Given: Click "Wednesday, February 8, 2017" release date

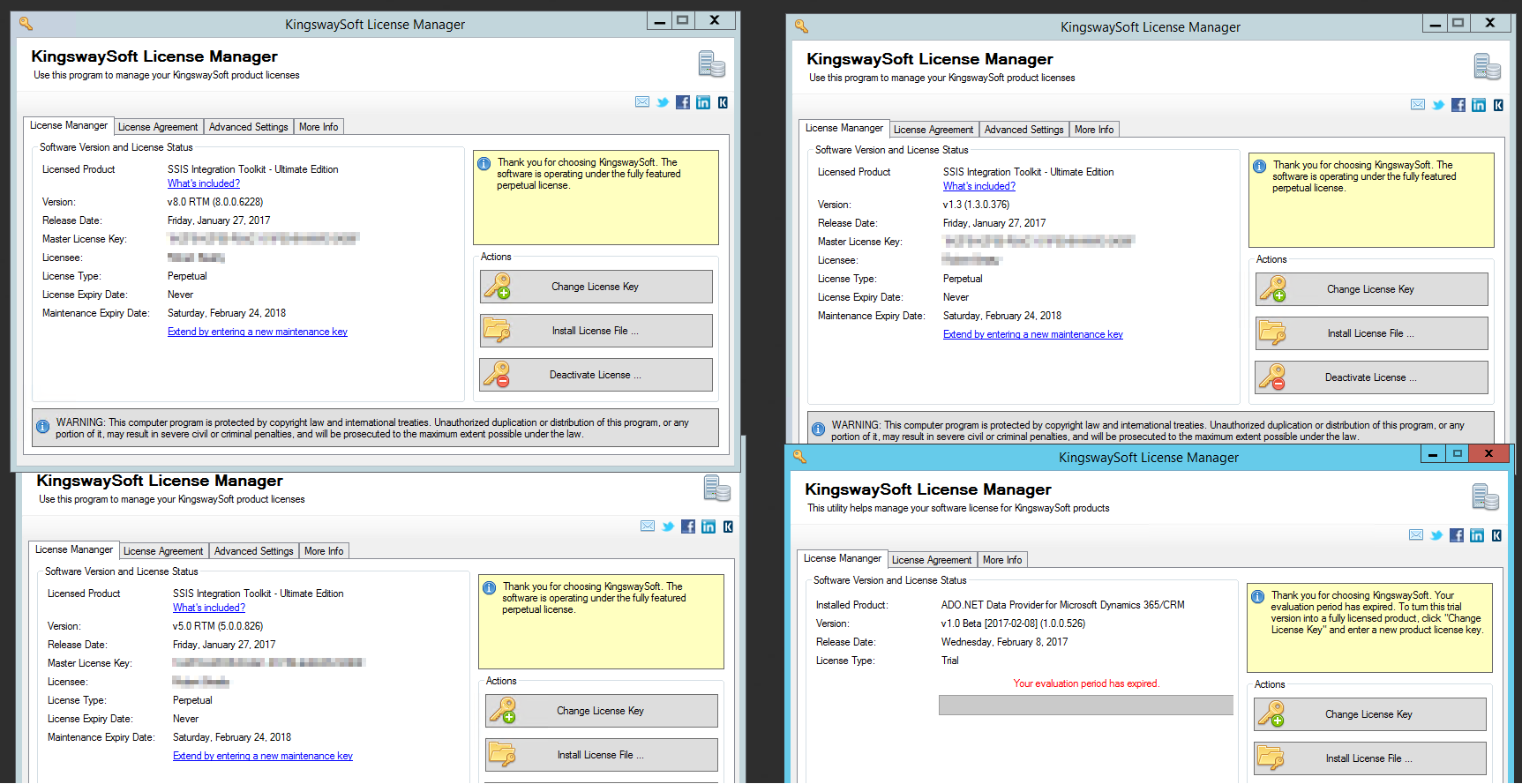Looking at the screenshot, I should 1004,642.
